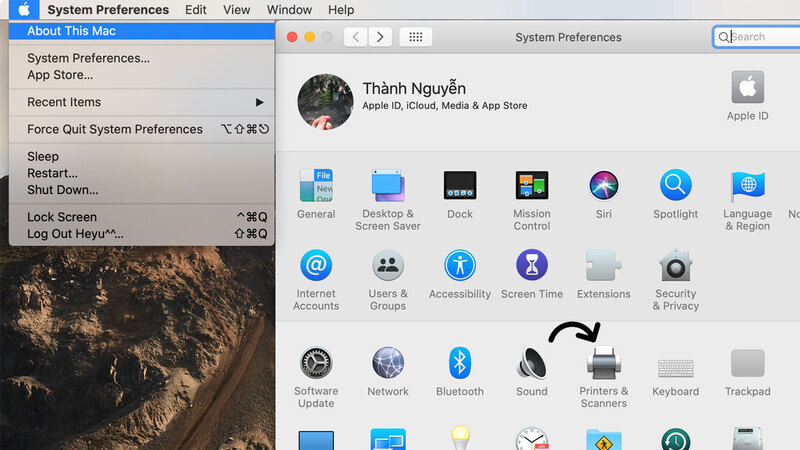This screenshot has height=450, width=800.
Task: Click the Apple logo menu
Action: click(23, 9)
